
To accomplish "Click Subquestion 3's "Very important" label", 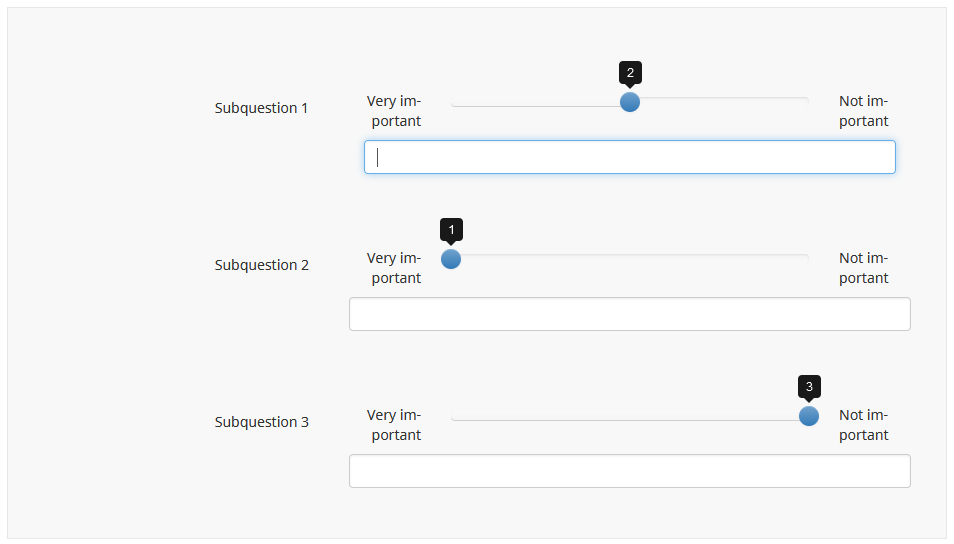I will pyautogui.click(x=395, y=425).
